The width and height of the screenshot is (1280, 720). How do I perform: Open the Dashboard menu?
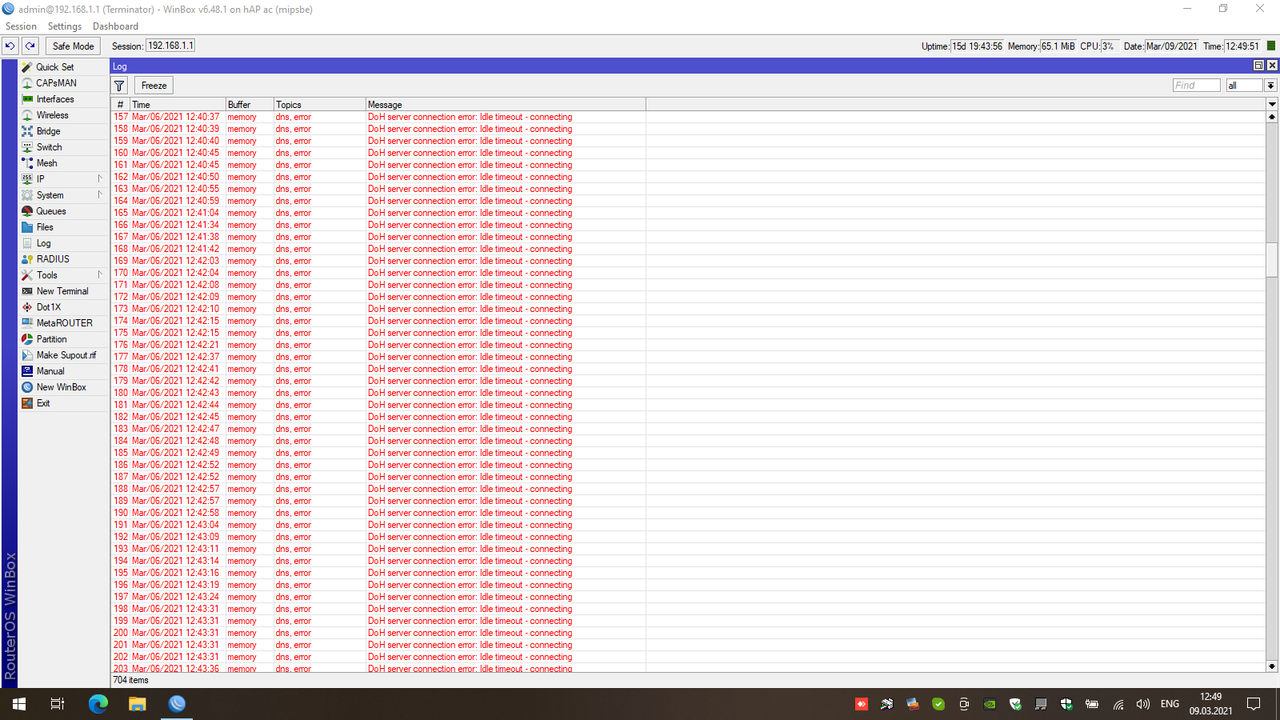pos(115,26)
